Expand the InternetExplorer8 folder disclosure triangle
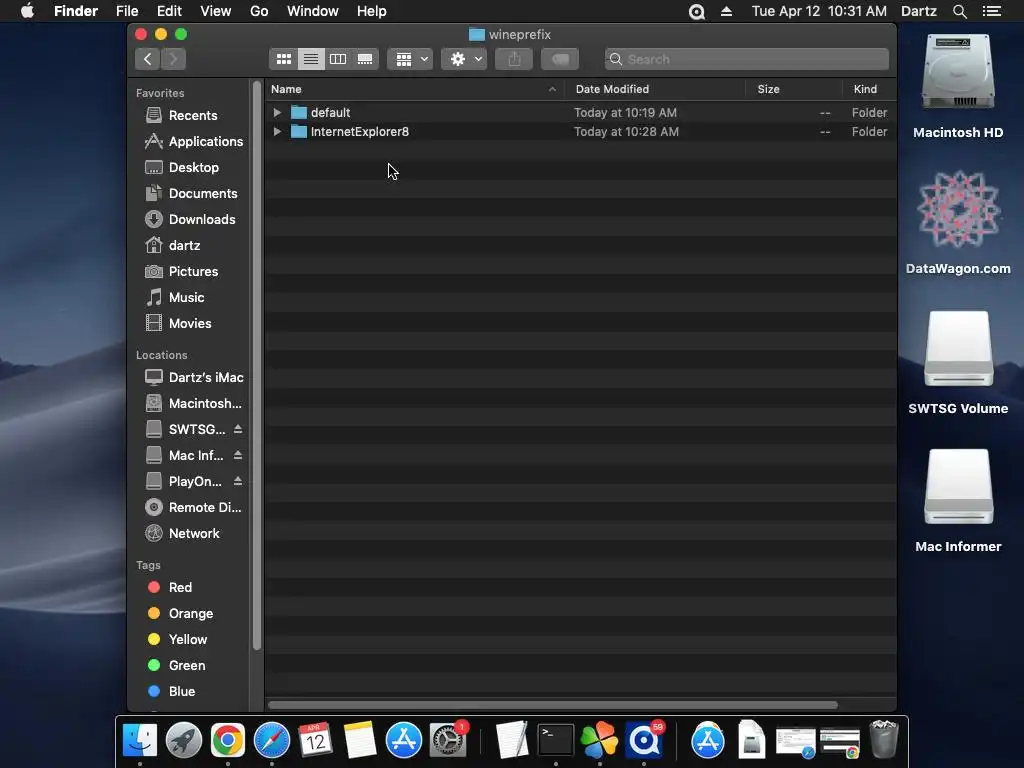The height and width of the screenshot is (768, 1024). (x=277, y=131)
